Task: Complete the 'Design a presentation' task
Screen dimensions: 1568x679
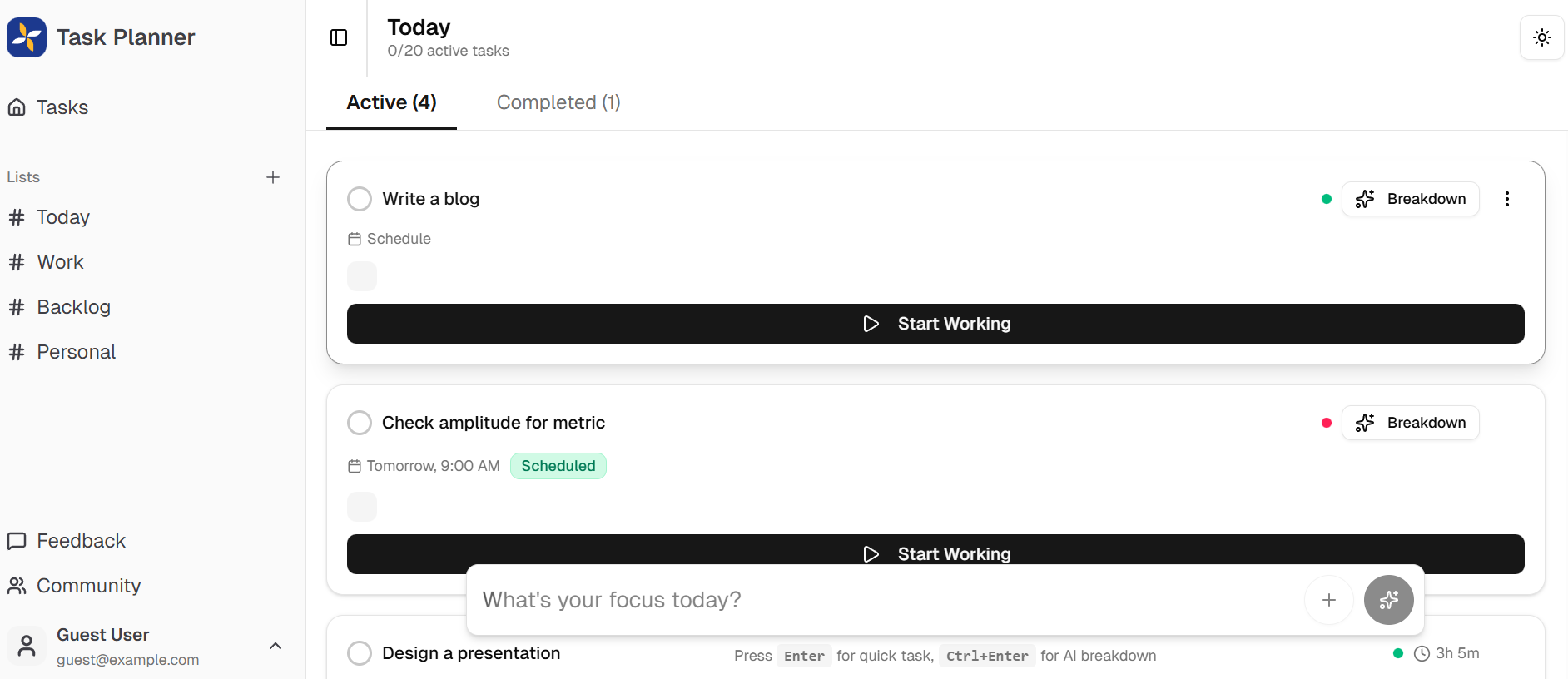Action: (360, 653)
